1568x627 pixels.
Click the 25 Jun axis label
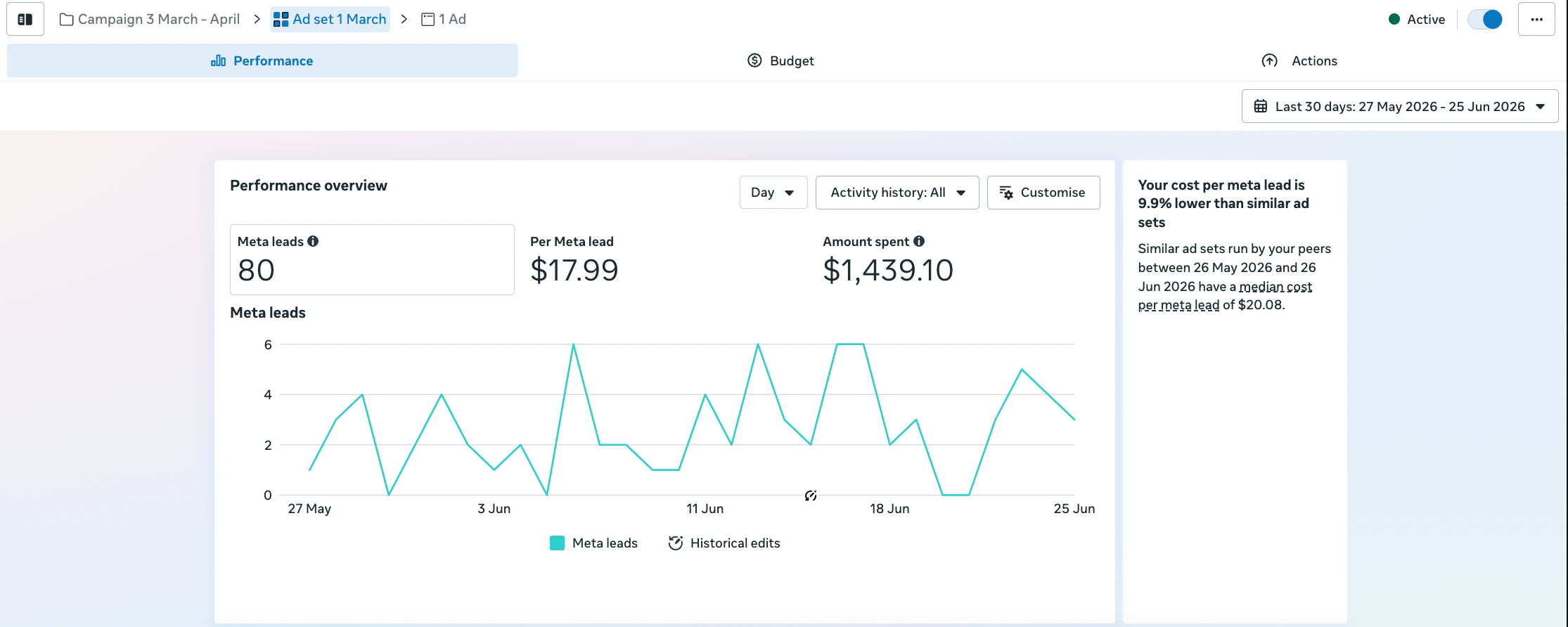pyautogui.click(x=1074, y=508)
